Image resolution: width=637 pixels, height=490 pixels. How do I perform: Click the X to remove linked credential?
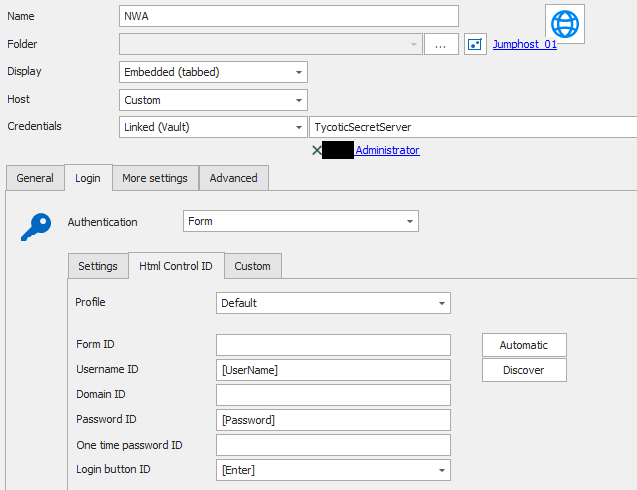click(x=317, y=151)
